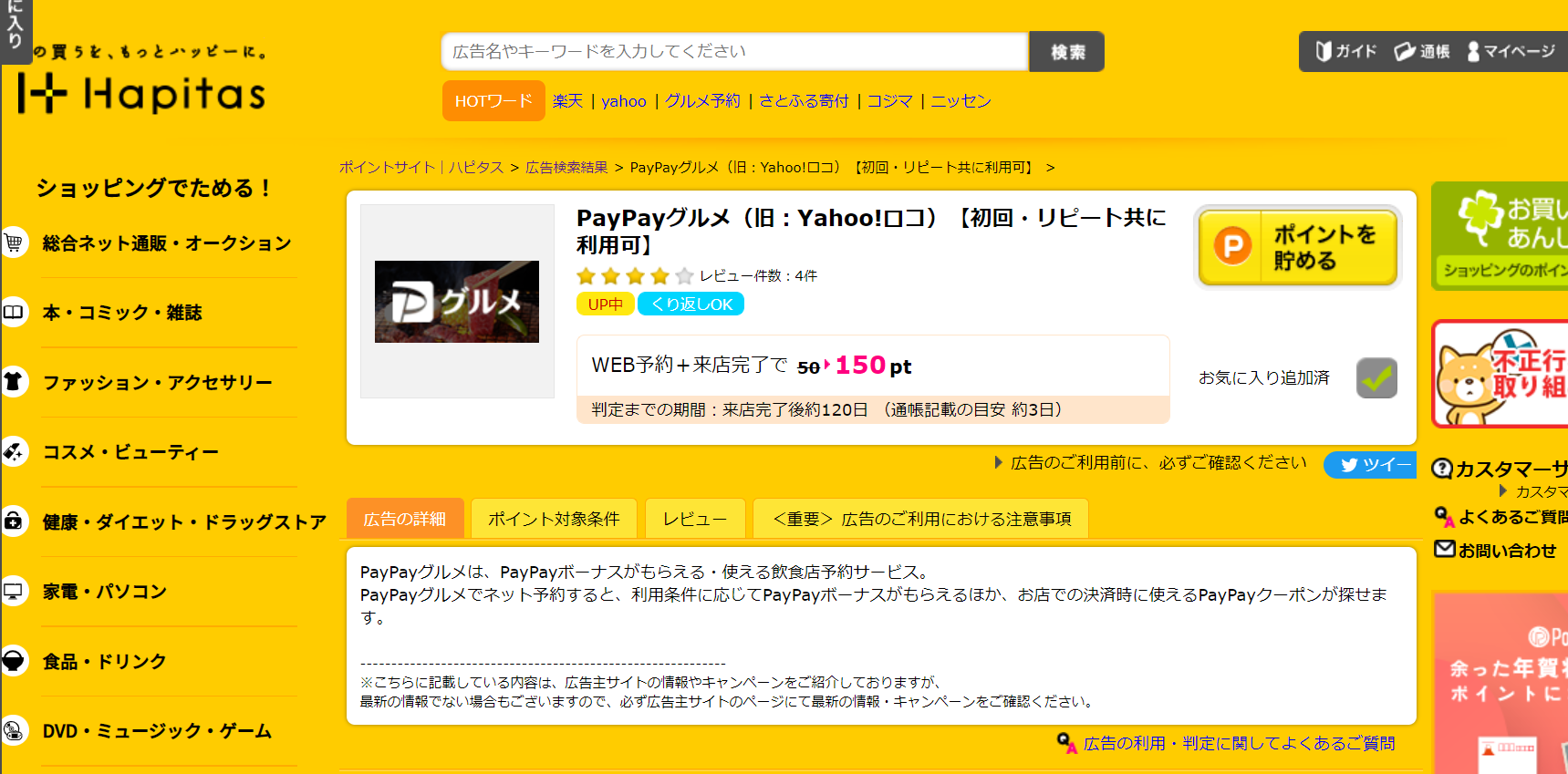Open the グルメ予約 hot word link
Screen dimensions: 1568x774
coord(702,101)
